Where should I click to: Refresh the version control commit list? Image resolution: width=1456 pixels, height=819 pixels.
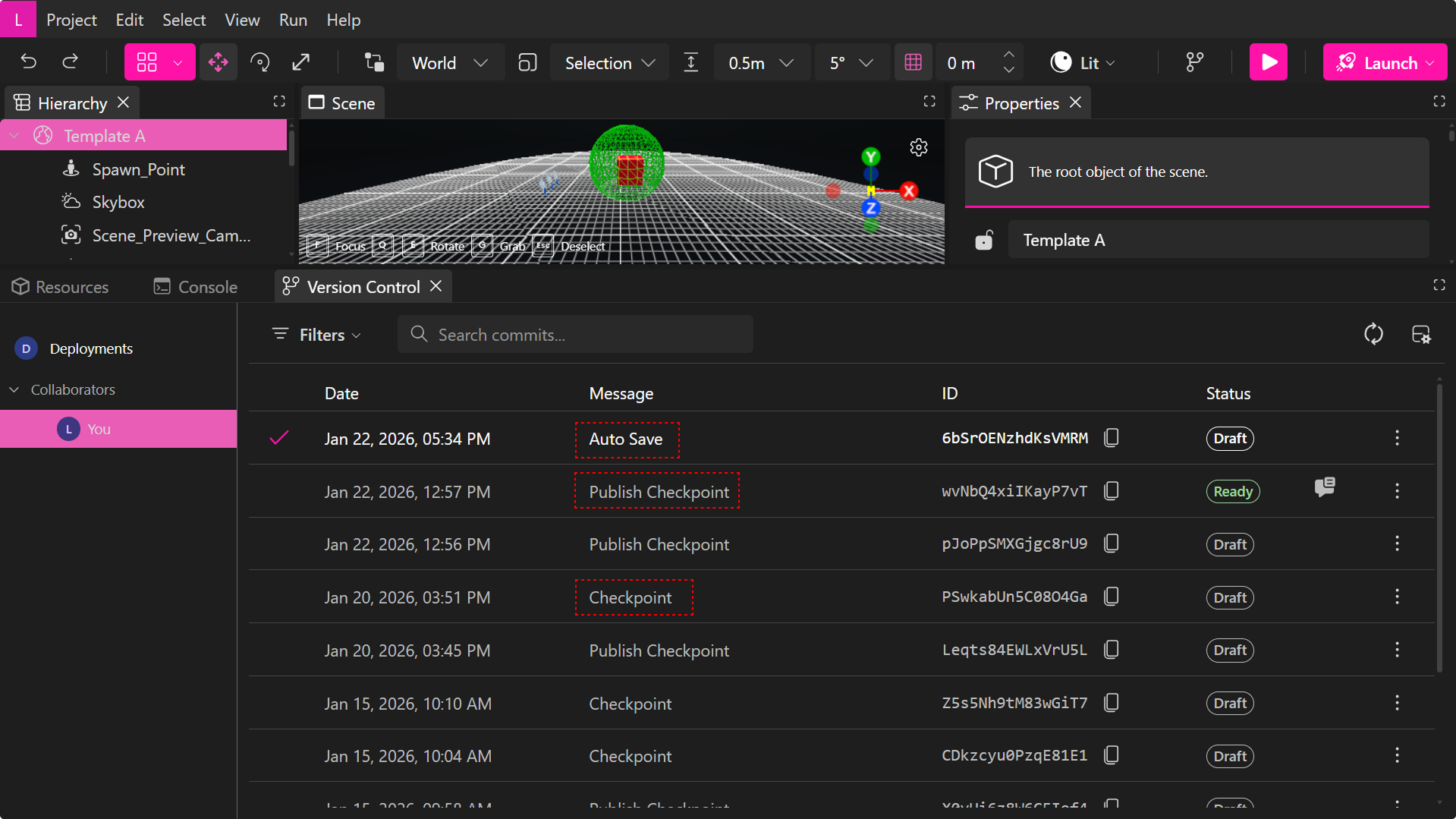point(1373,334)
